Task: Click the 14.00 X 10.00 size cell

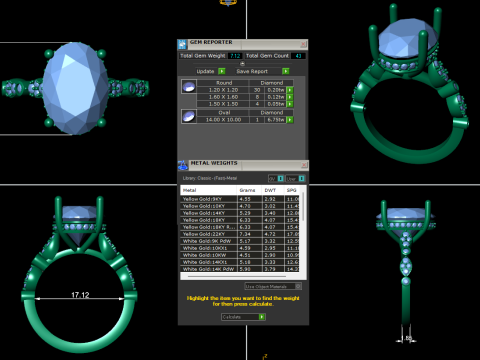Action: tap(223, 120)
